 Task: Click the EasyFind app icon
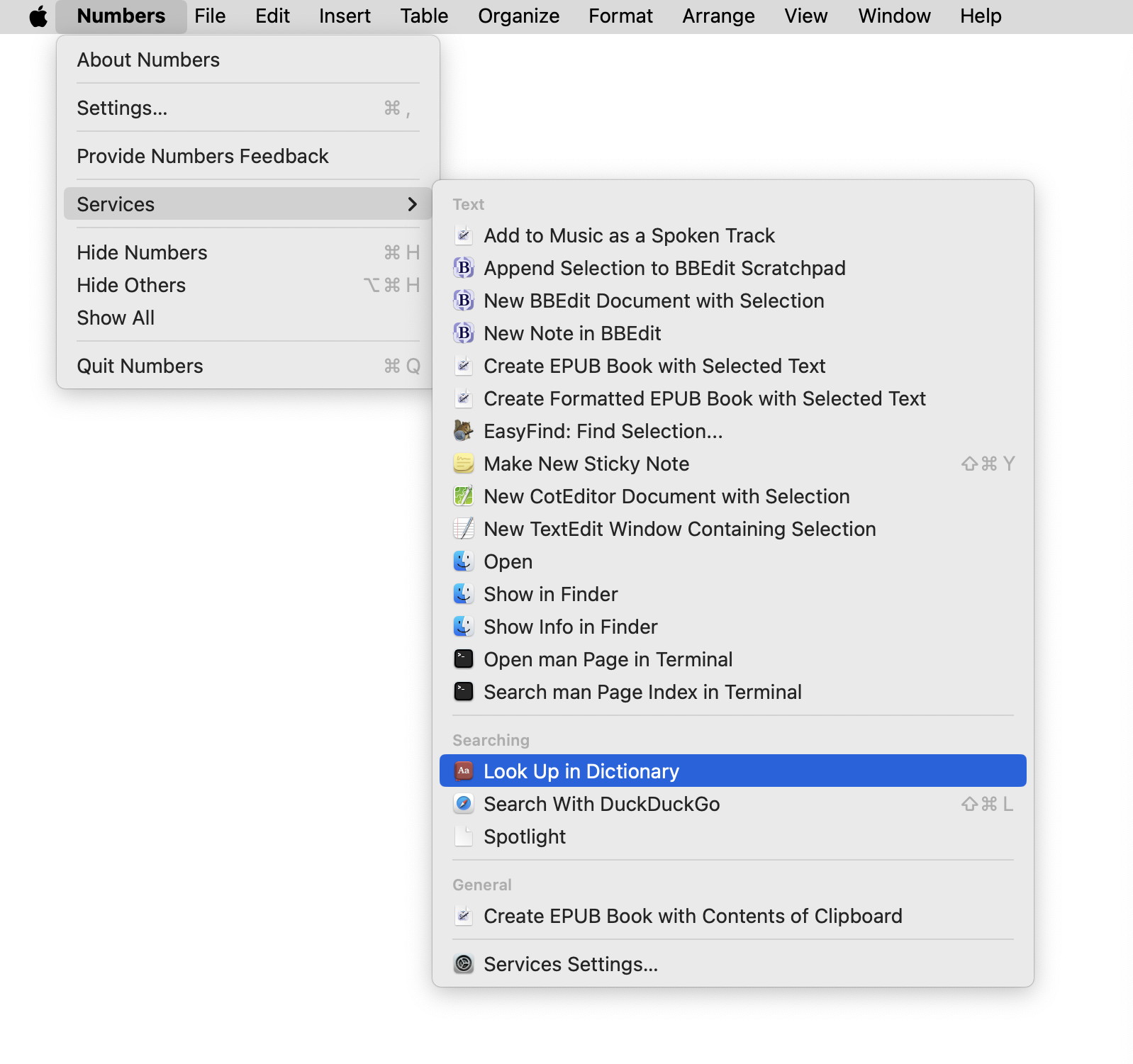point(464,431)
